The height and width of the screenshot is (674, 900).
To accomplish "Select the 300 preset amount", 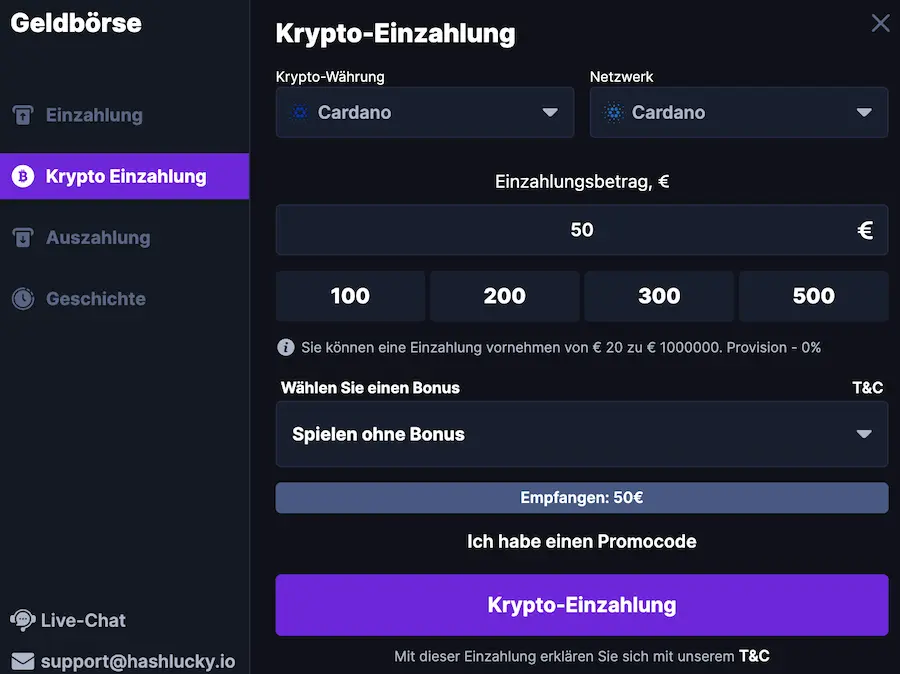I will [658, 296].
